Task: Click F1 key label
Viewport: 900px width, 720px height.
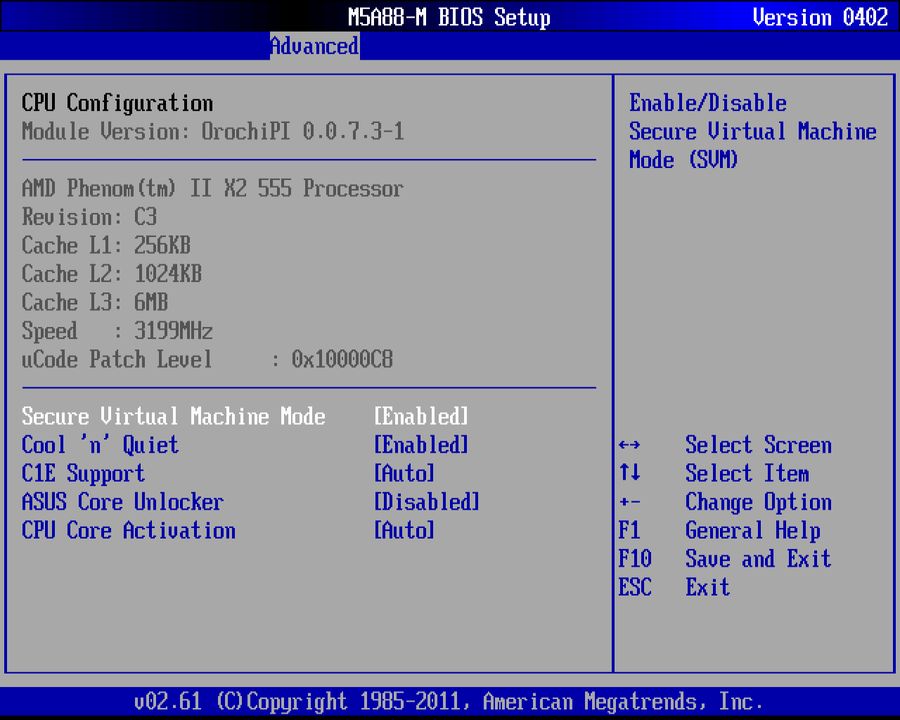Action: tap(630, 531)
